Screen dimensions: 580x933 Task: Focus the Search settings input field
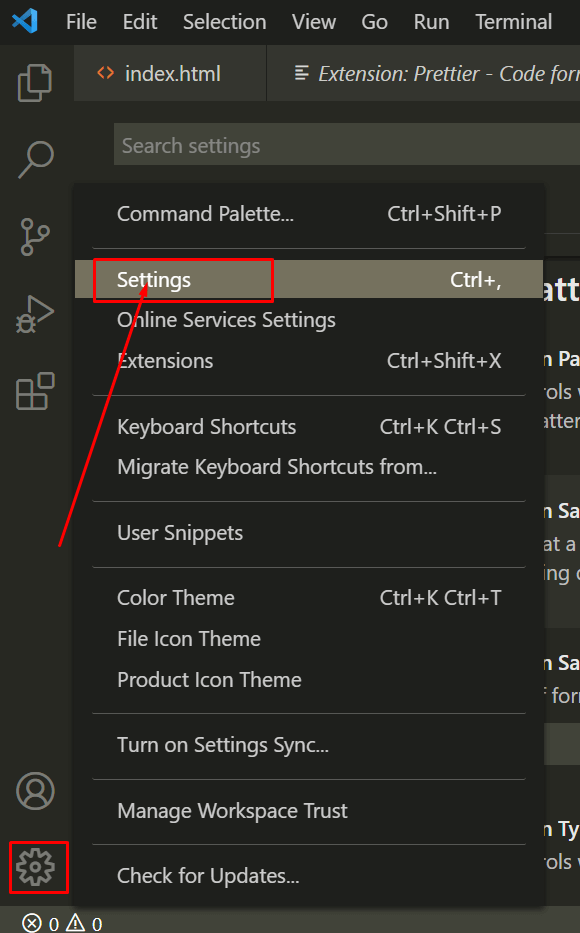click(x=347, y=145)
